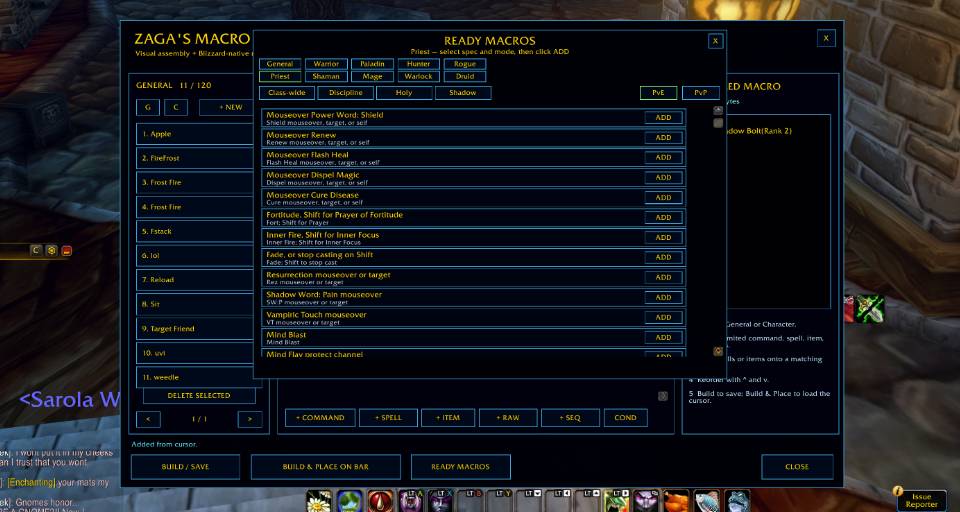Image resolution: width=960 pixels, height=512 pixels.
Task: Add the Vampiric Touch mouseover macro
Action: (664, 317)
